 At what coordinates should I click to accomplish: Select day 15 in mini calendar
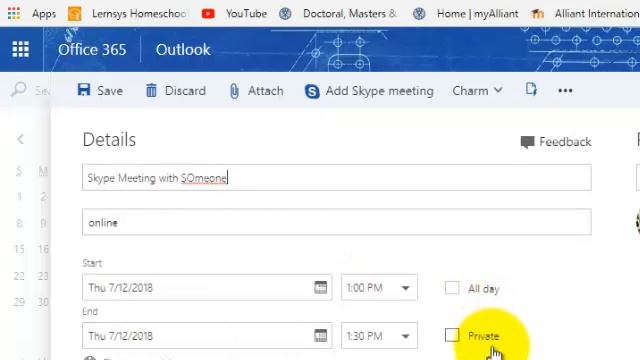(19, 249)
